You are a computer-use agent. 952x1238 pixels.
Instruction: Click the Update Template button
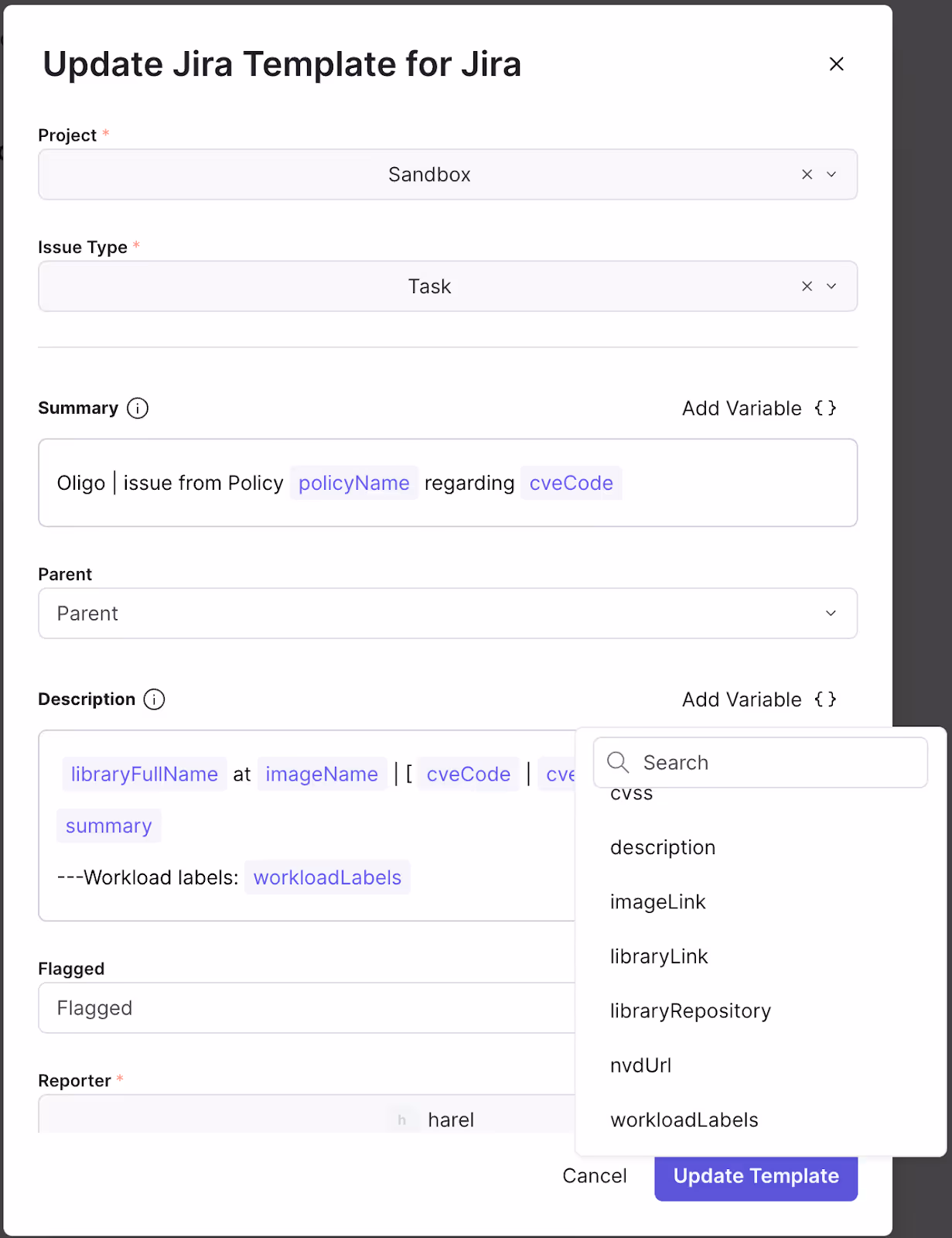[756, 1178]
